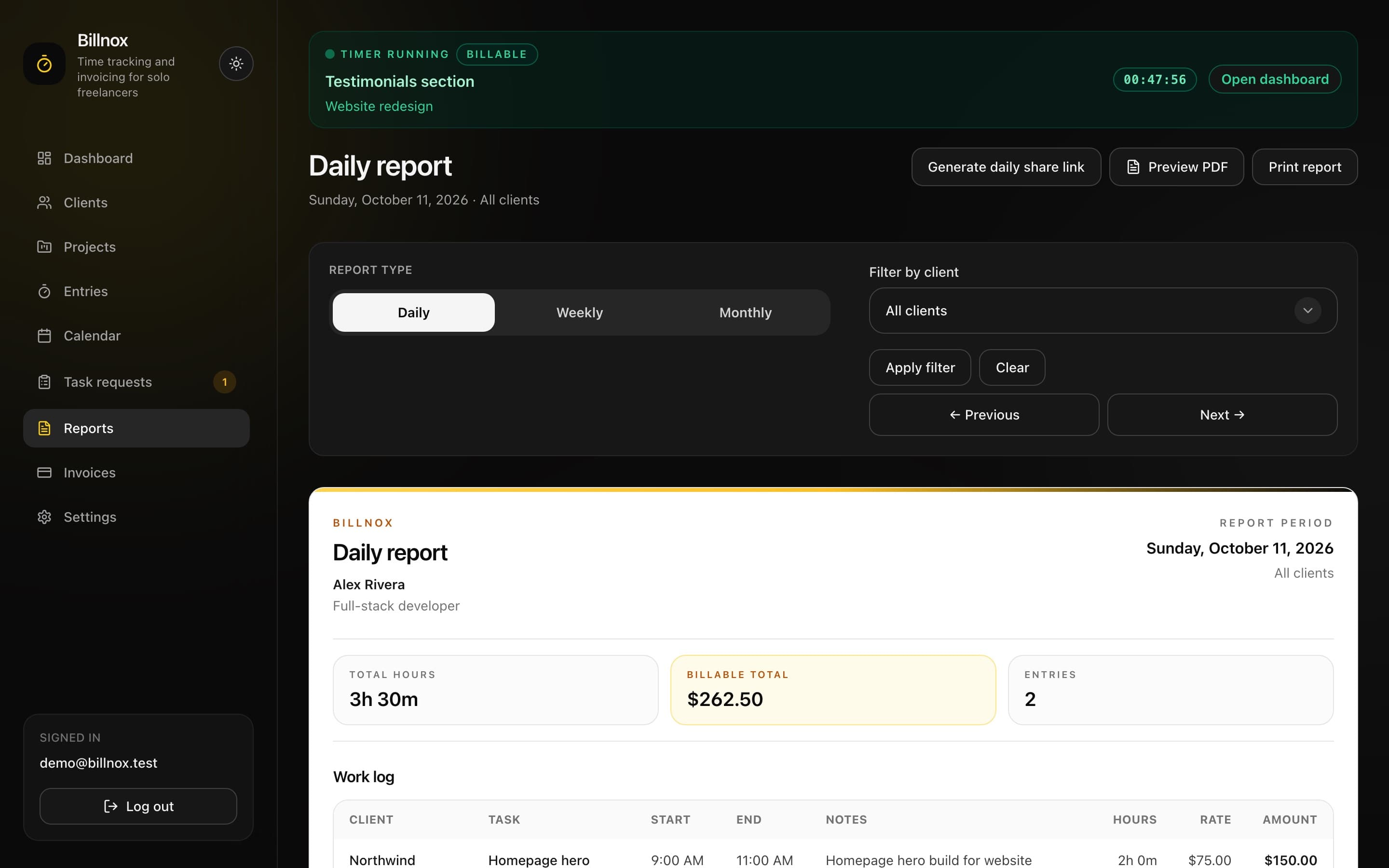Click the BILLABLE badge in timer banner
Image resolution: width=1389 pixels, height=868 pixels.
pos(496,54)
